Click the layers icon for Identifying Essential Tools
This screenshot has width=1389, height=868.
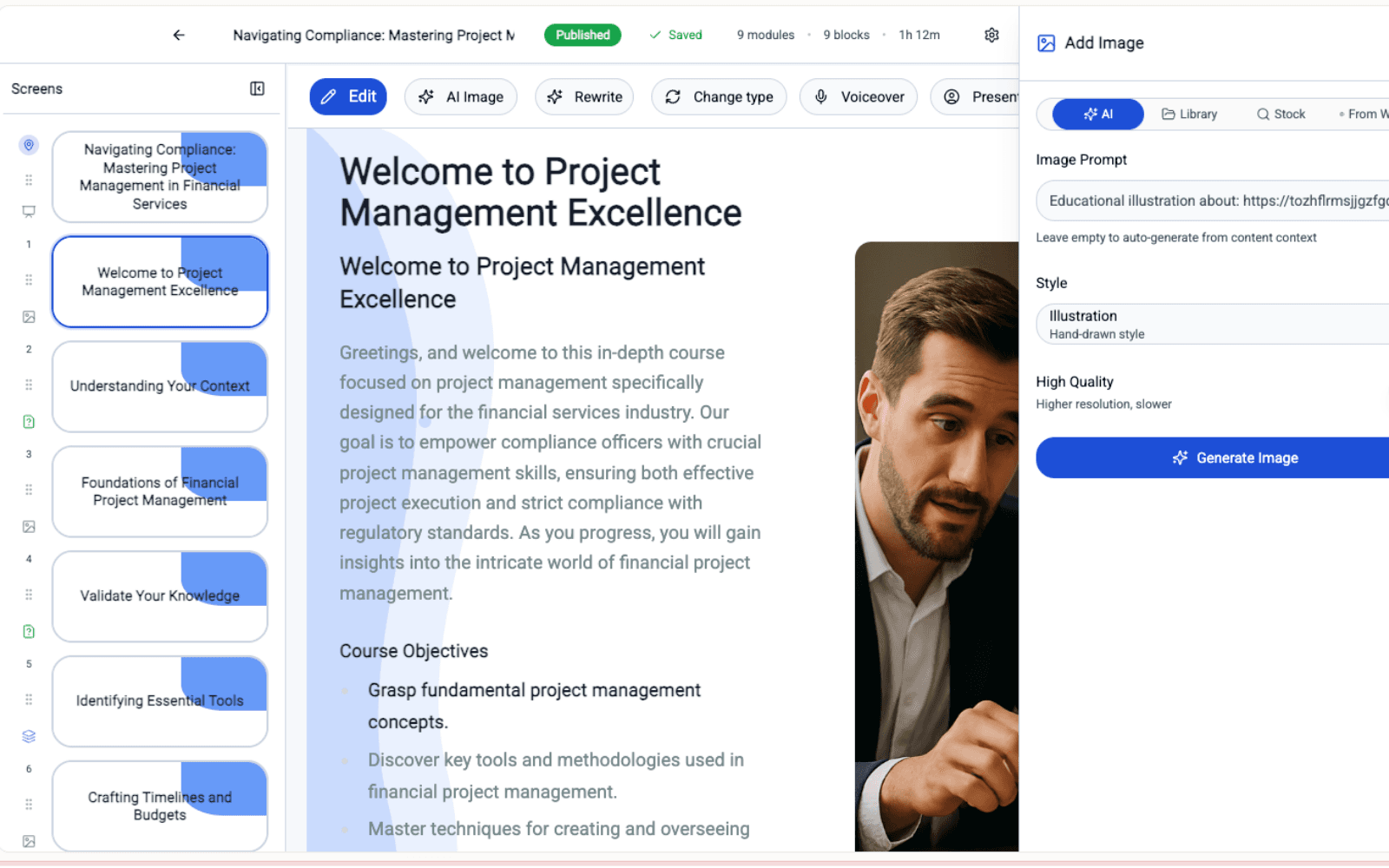click(29, 736)
